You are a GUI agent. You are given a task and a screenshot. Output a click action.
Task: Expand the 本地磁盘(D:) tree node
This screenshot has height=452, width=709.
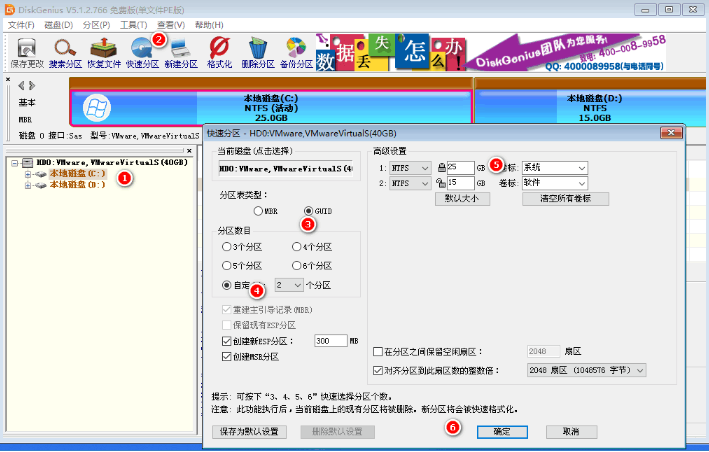point(28,185)
